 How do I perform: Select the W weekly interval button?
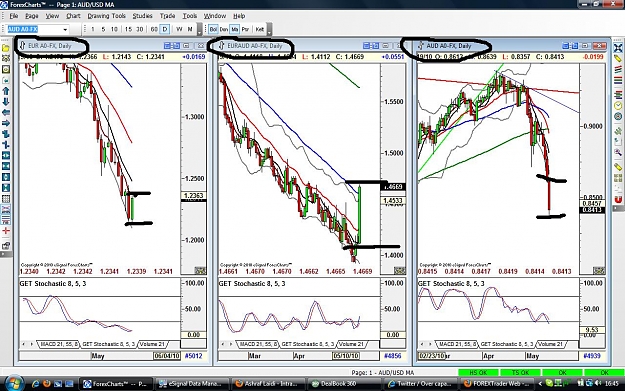pos(179,29)
